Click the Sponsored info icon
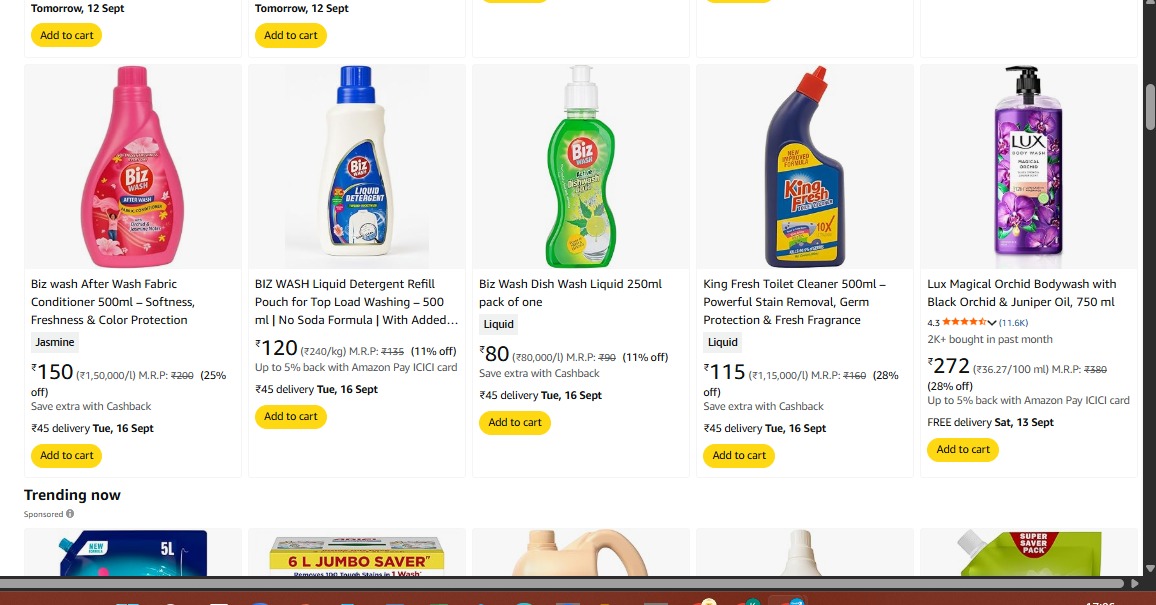Image resolution: width=1156 pixels, height=605 pixels. tap(70, 514)
